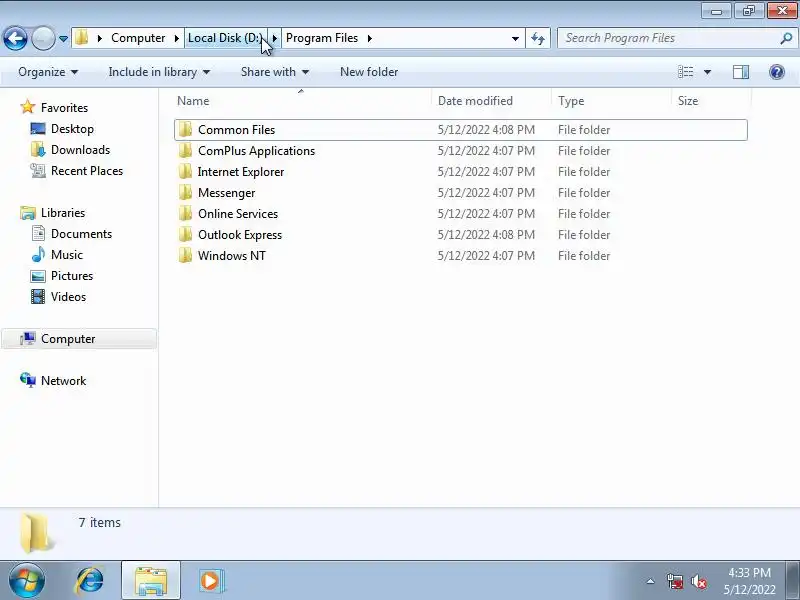This screenshot has height=600, width=800.
Task: Create a New folder
Action: 369,72
